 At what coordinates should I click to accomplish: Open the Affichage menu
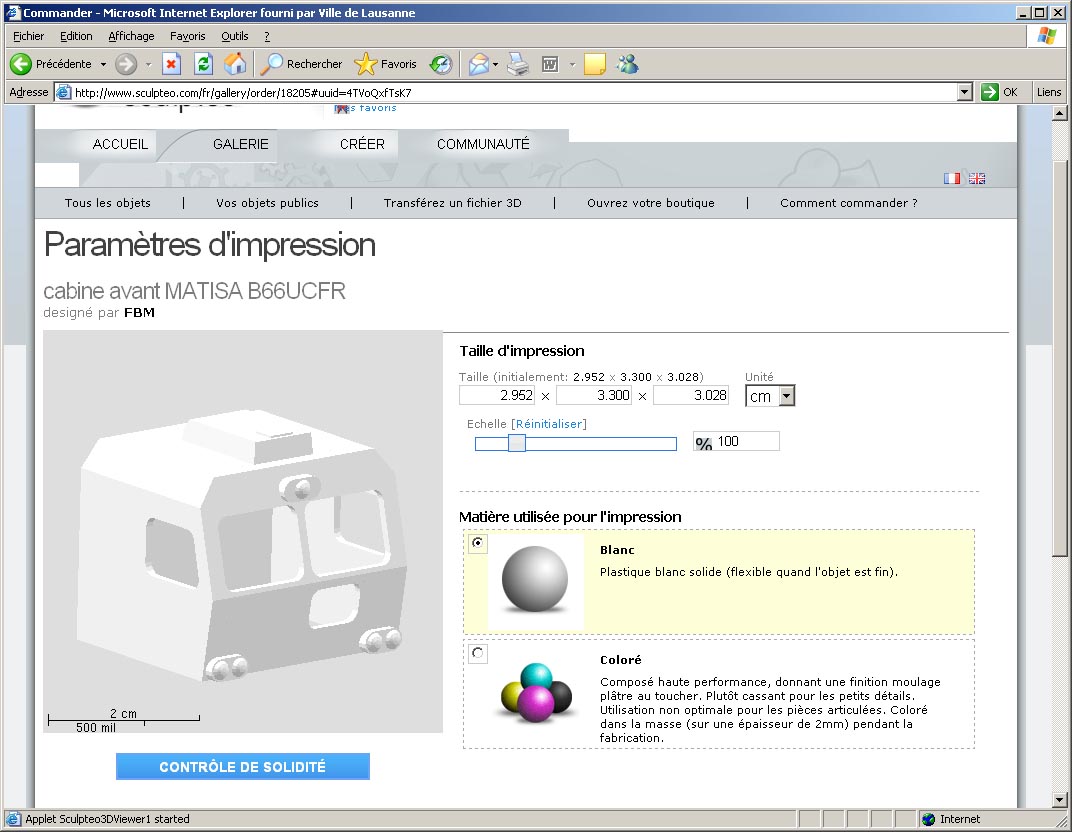pos(131,36)
